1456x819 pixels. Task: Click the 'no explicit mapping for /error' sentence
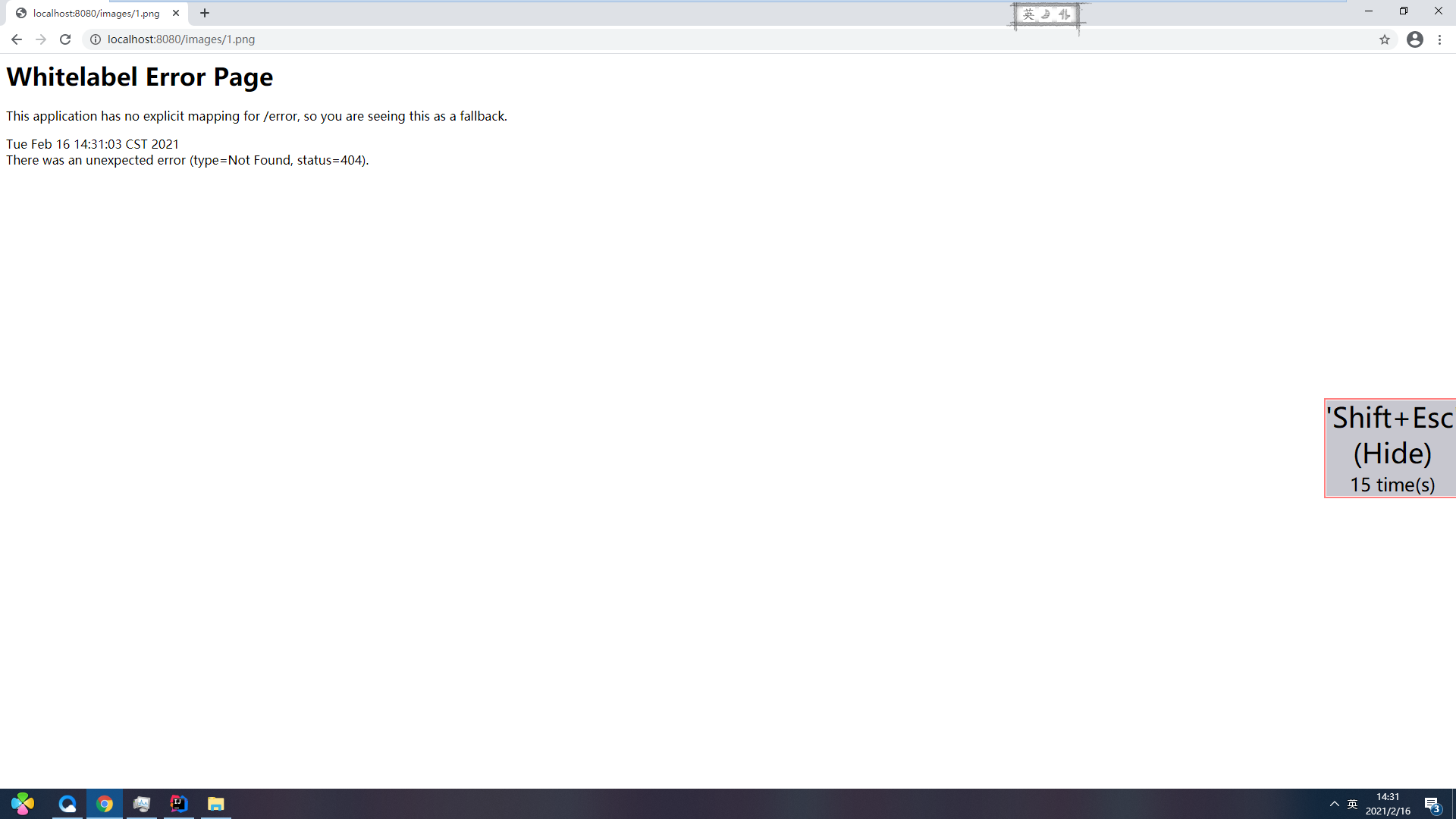[x=256, y=116]
